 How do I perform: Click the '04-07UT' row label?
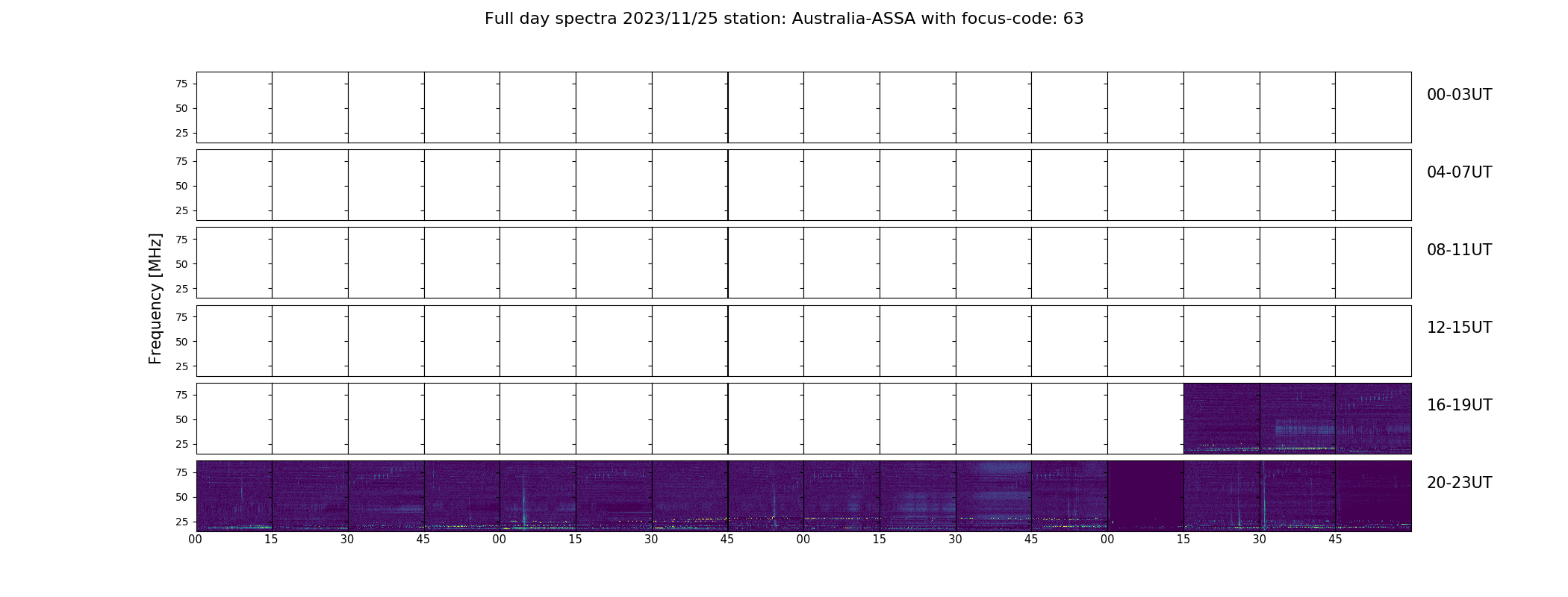tap(1459, 172)
